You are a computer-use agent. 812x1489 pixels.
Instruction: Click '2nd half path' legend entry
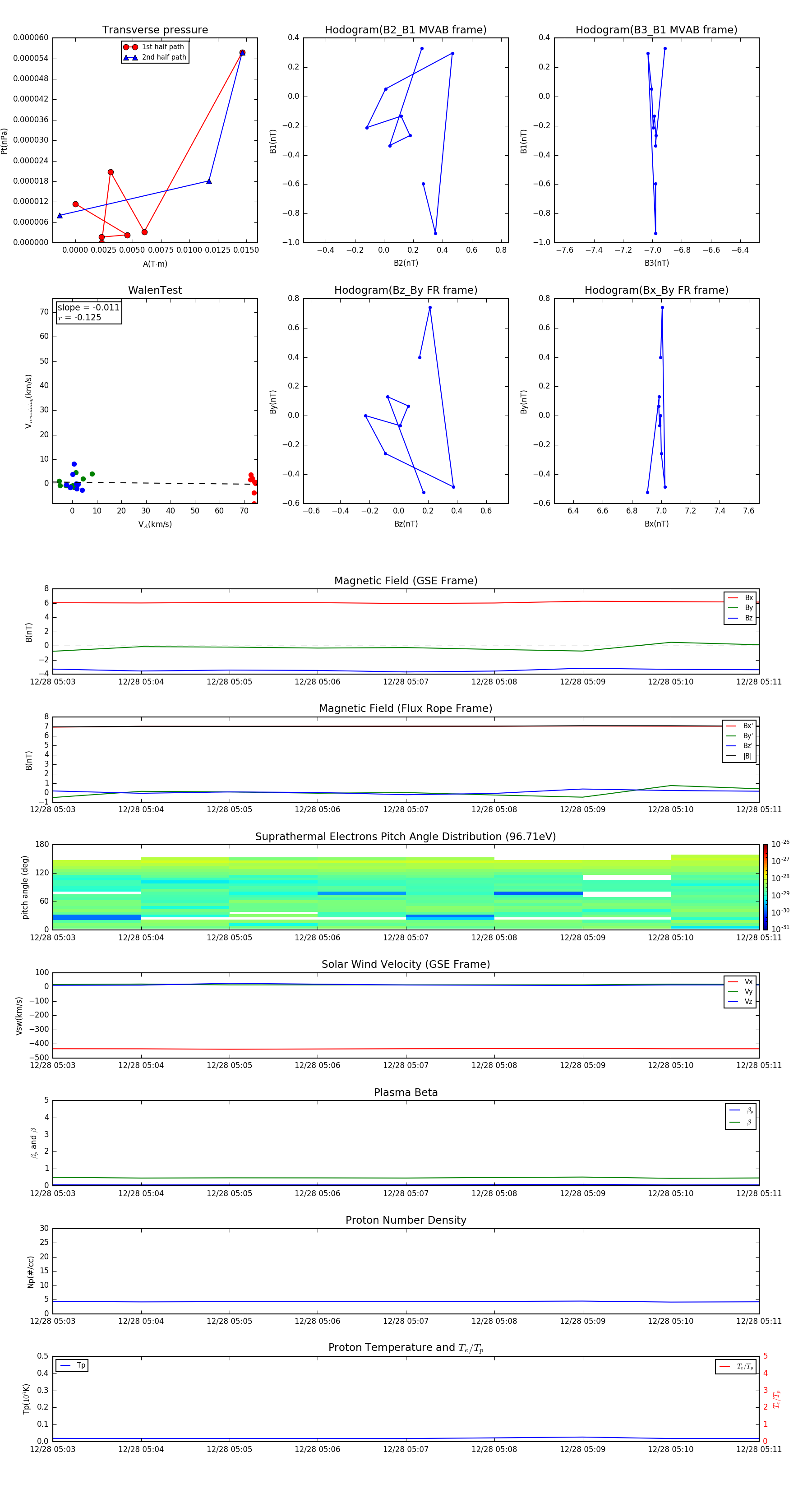tap(155, 57)
